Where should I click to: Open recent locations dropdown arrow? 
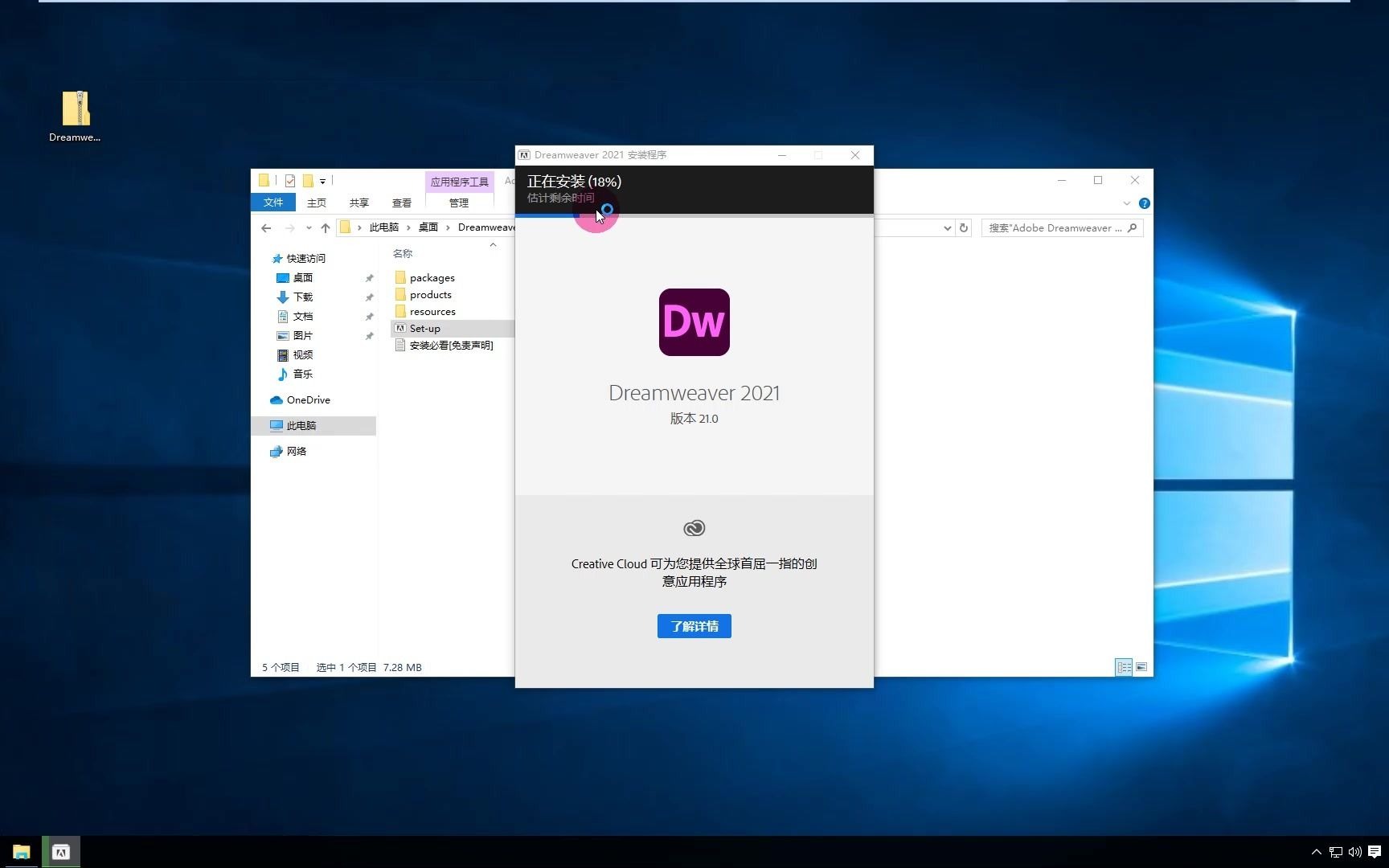(309, 228)
